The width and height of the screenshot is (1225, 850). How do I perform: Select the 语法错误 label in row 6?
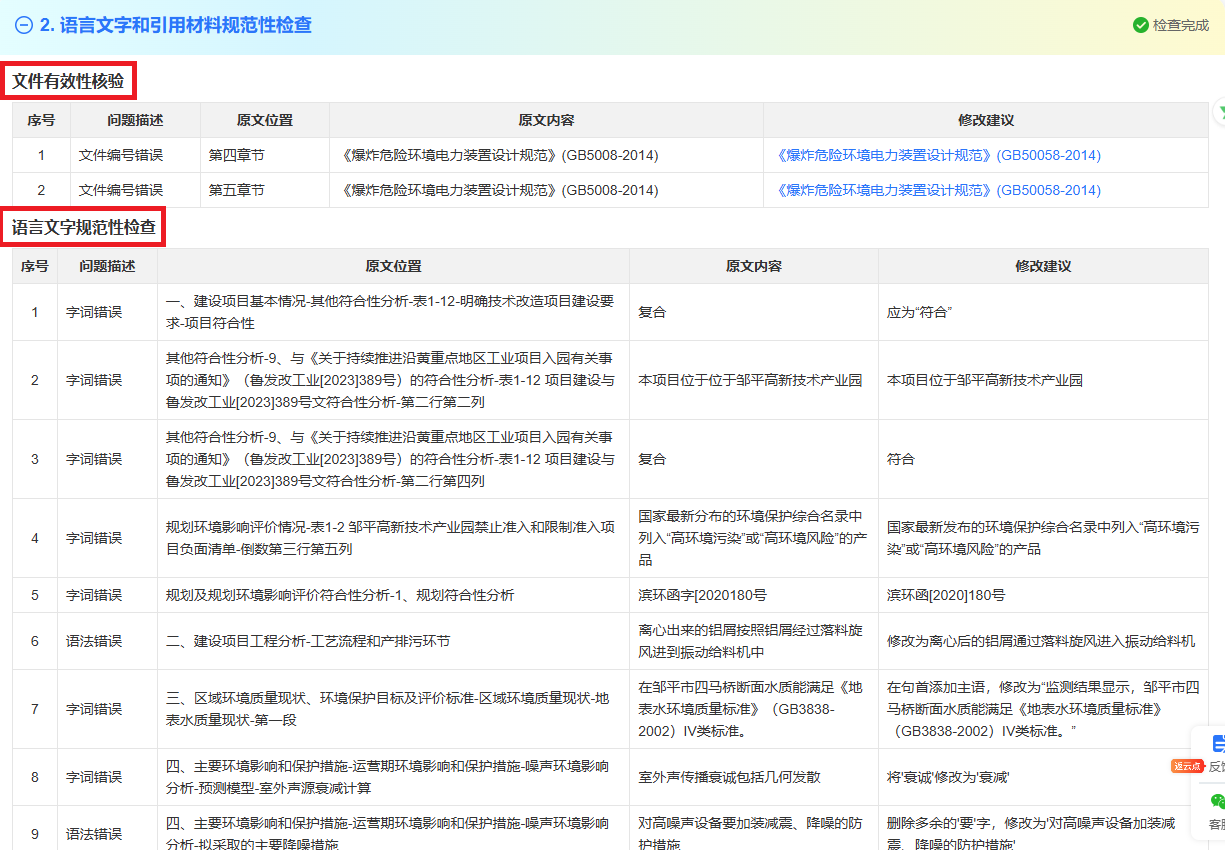94,641
